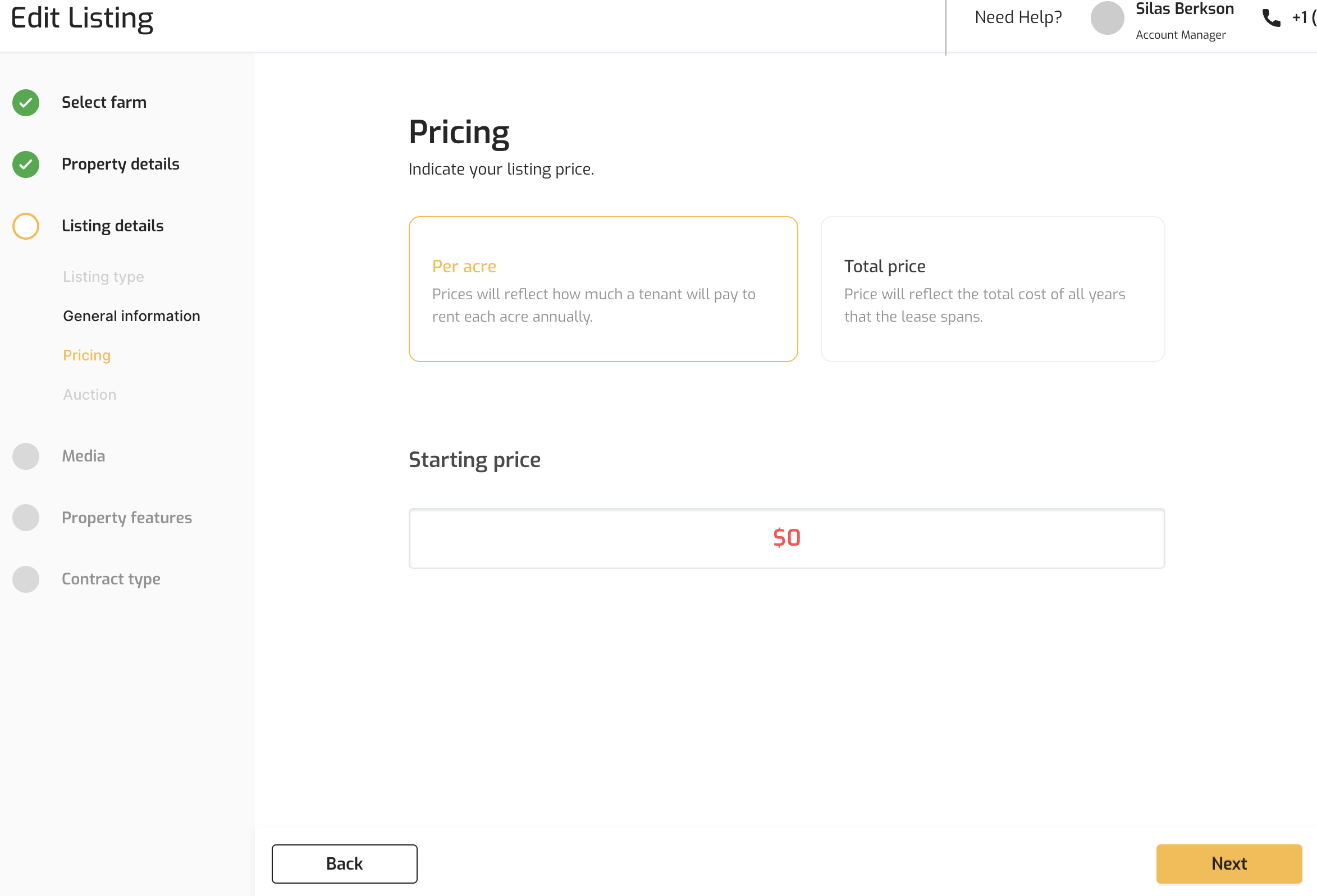The image size is (1317, 896).
Task: Click the gray circle beside Contract type
Action: [x=25, y=579]
